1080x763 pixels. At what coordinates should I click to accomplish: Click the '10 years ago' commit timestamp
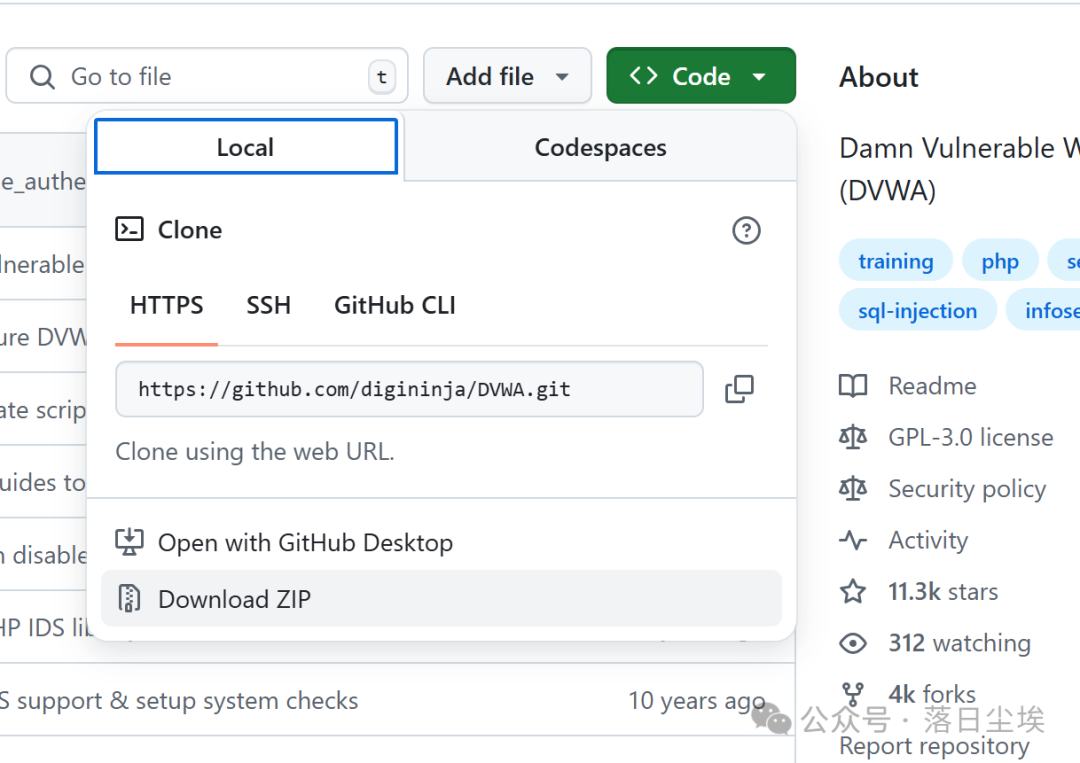point(696,701)
